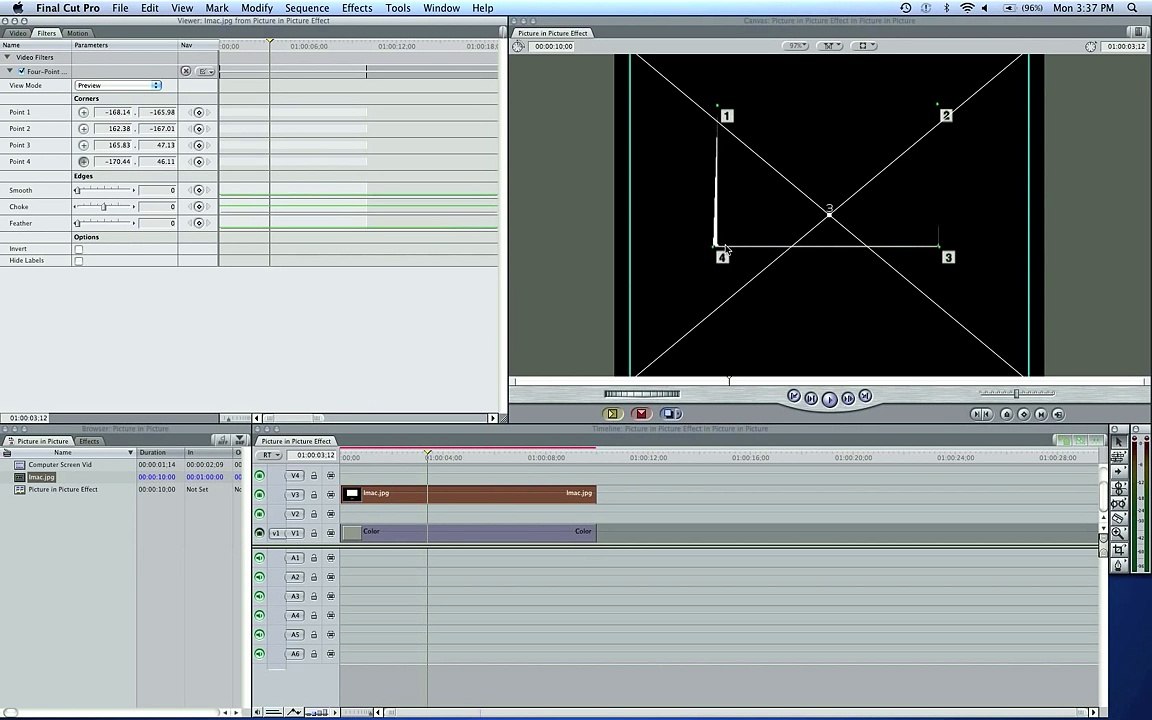Open the Effects menu in the menu bar
Viewport: 1152px width, 720px height.
[x=357, y=8]
